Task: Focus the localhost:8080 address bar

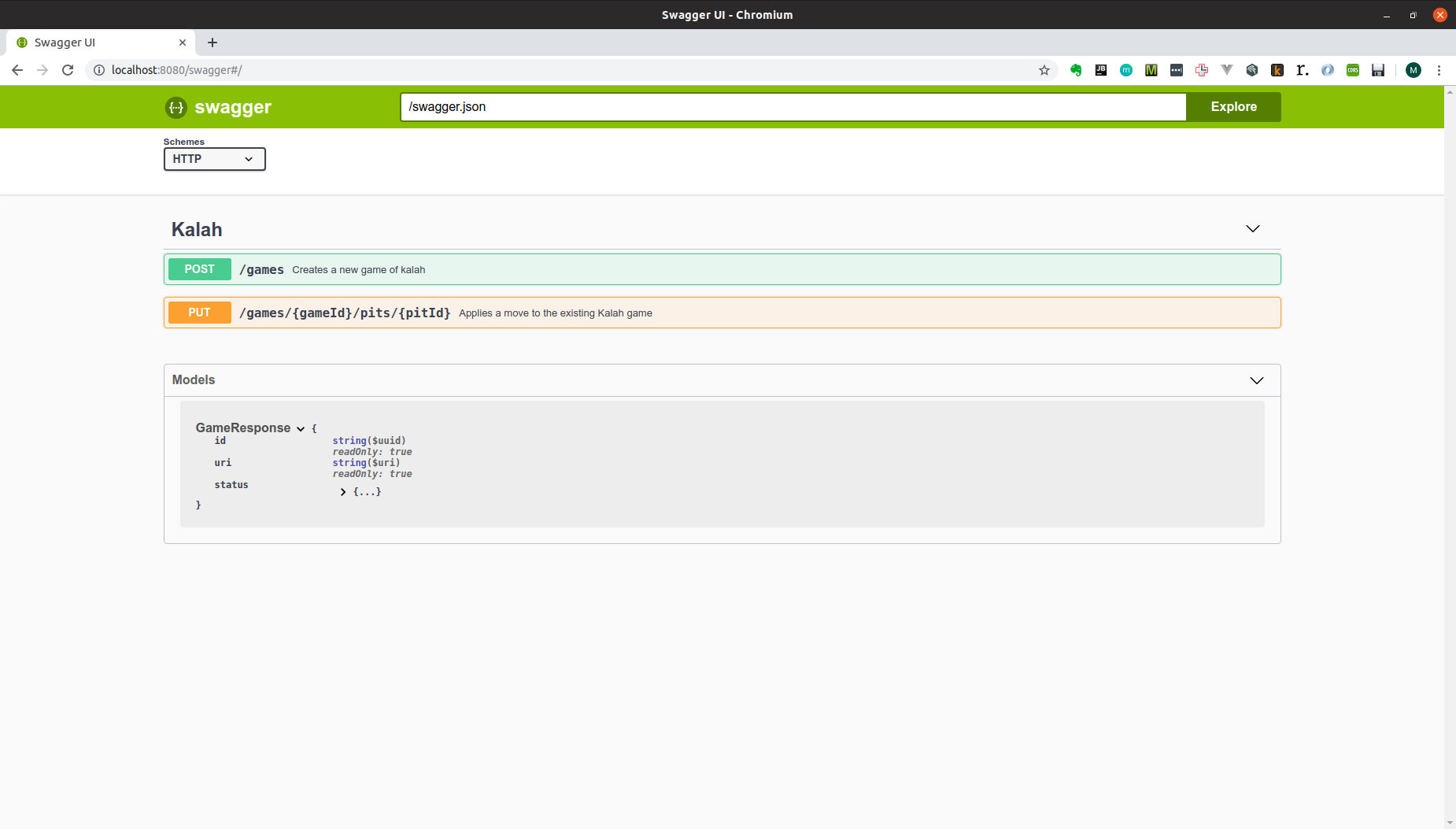Action: click(571, 70)
